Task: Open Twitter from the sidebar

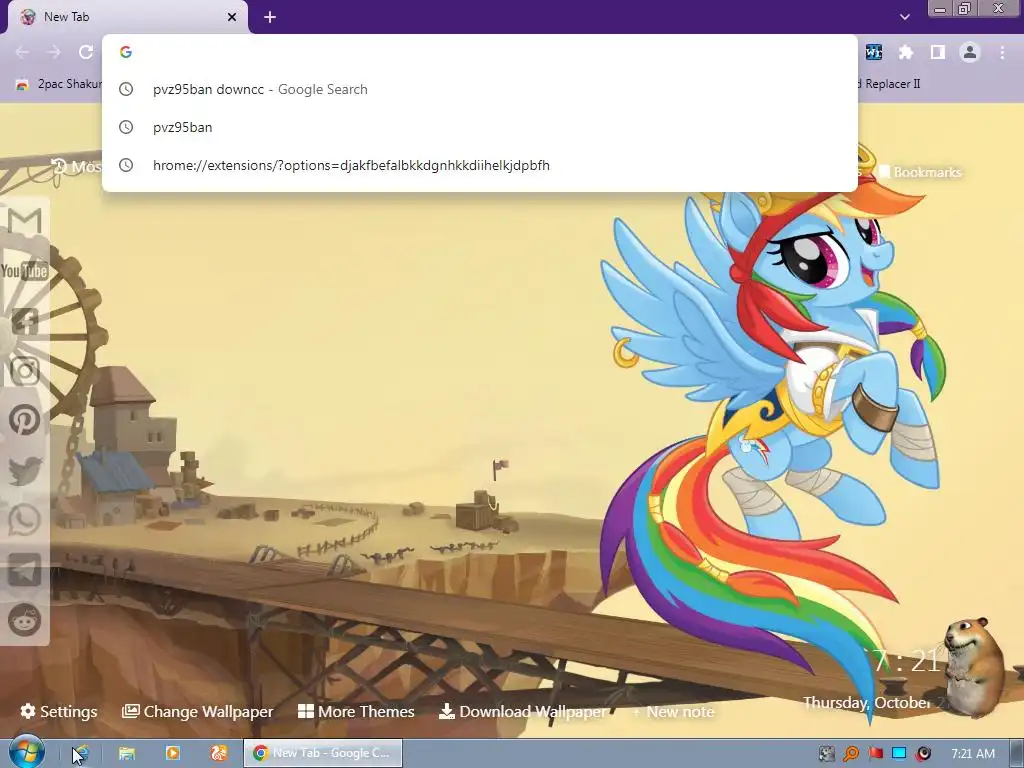Action: pos(25,470)
